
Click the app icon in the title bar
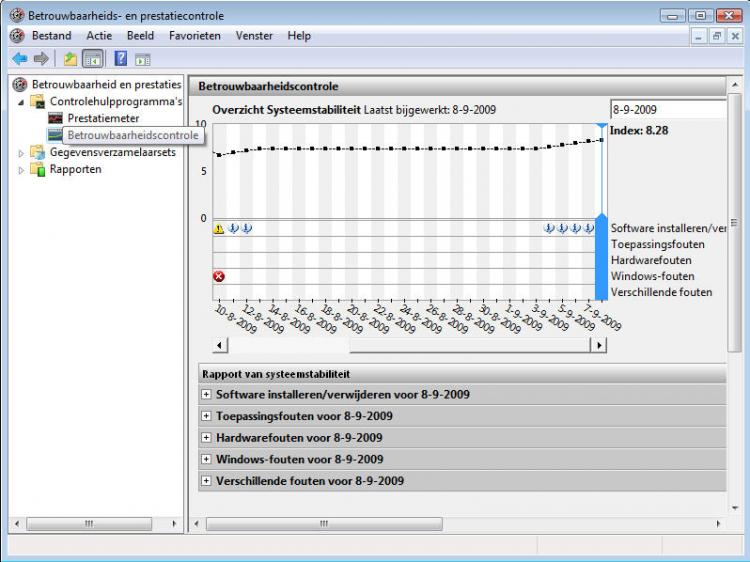(x=17, y=15)
